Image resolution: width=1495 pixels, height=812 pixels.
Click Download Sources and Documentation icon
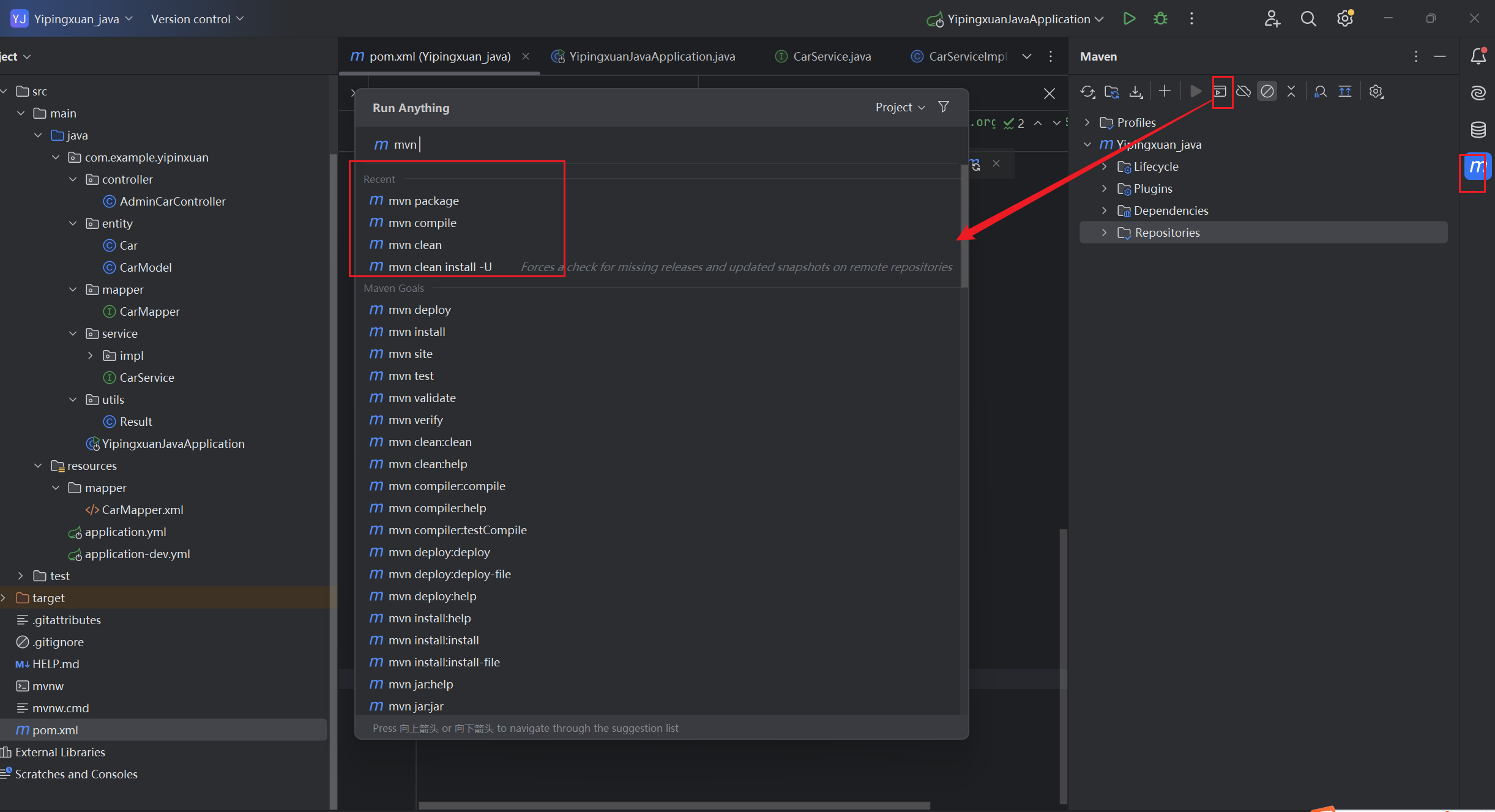pyautogui.click(x=1136, y=92)
